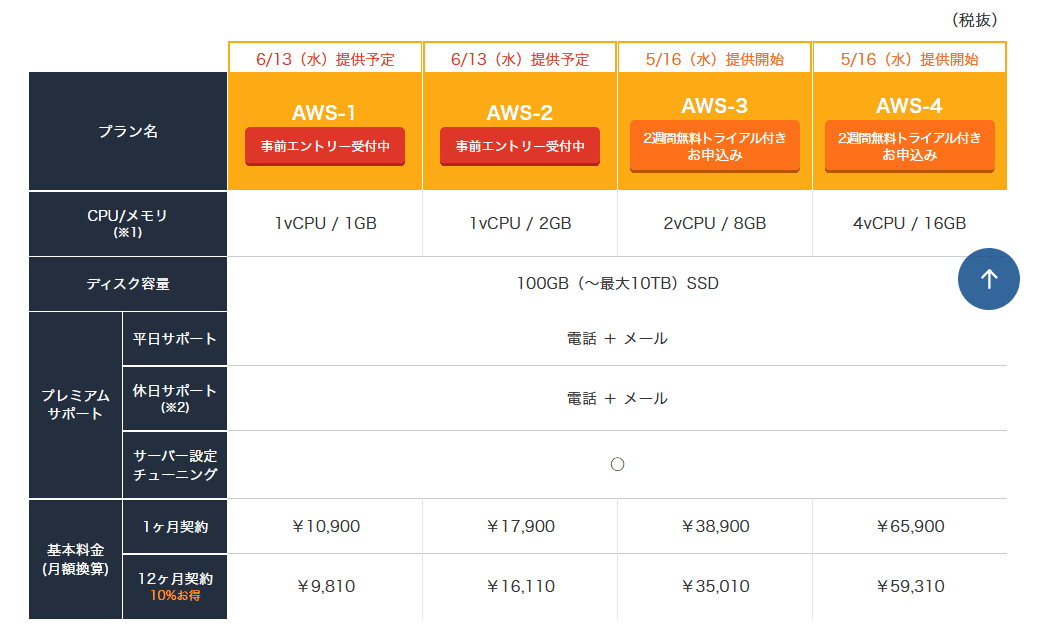Click the サーバー設定チューニング row header
Screen dimensions: 1052x636
coord(174,465)
